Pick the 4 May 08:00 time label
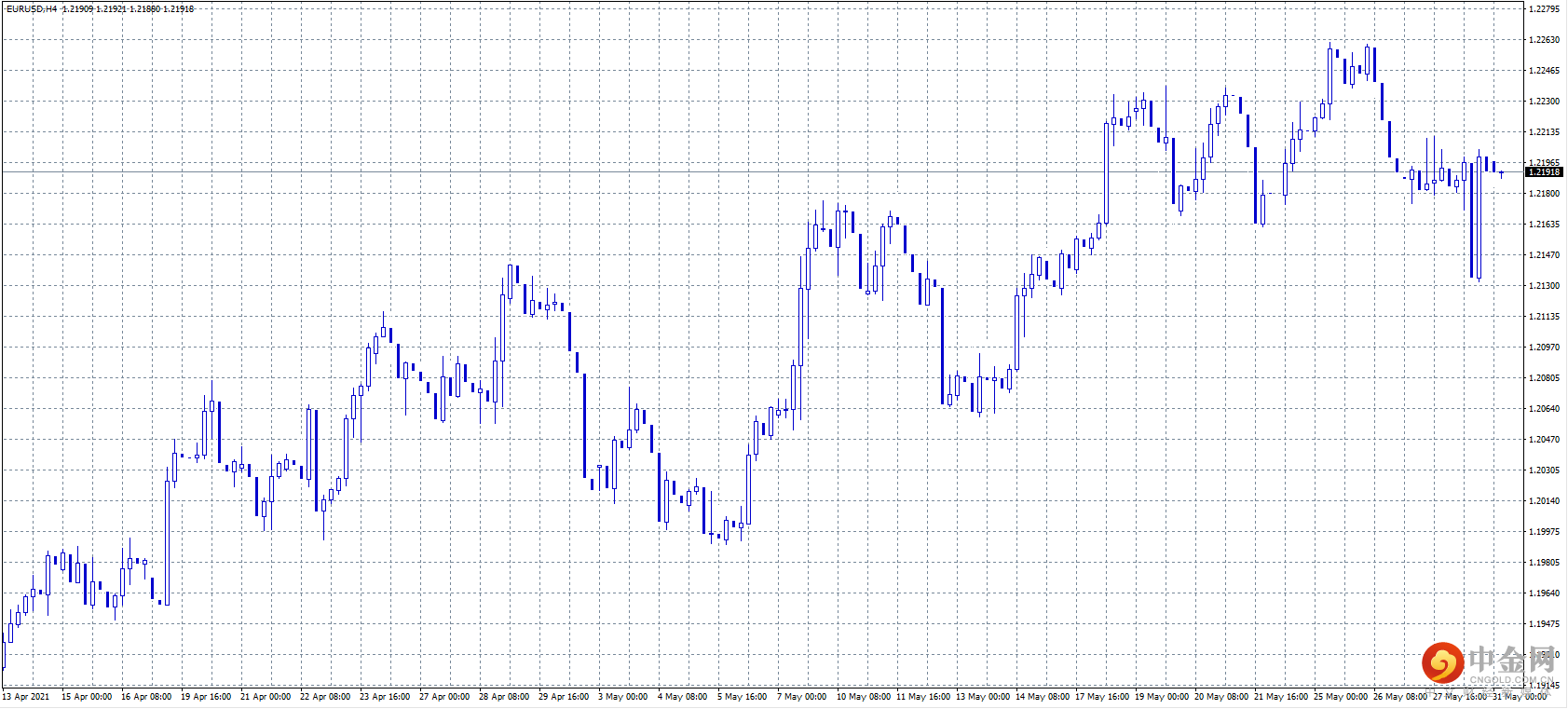 [x=683, y=697]
